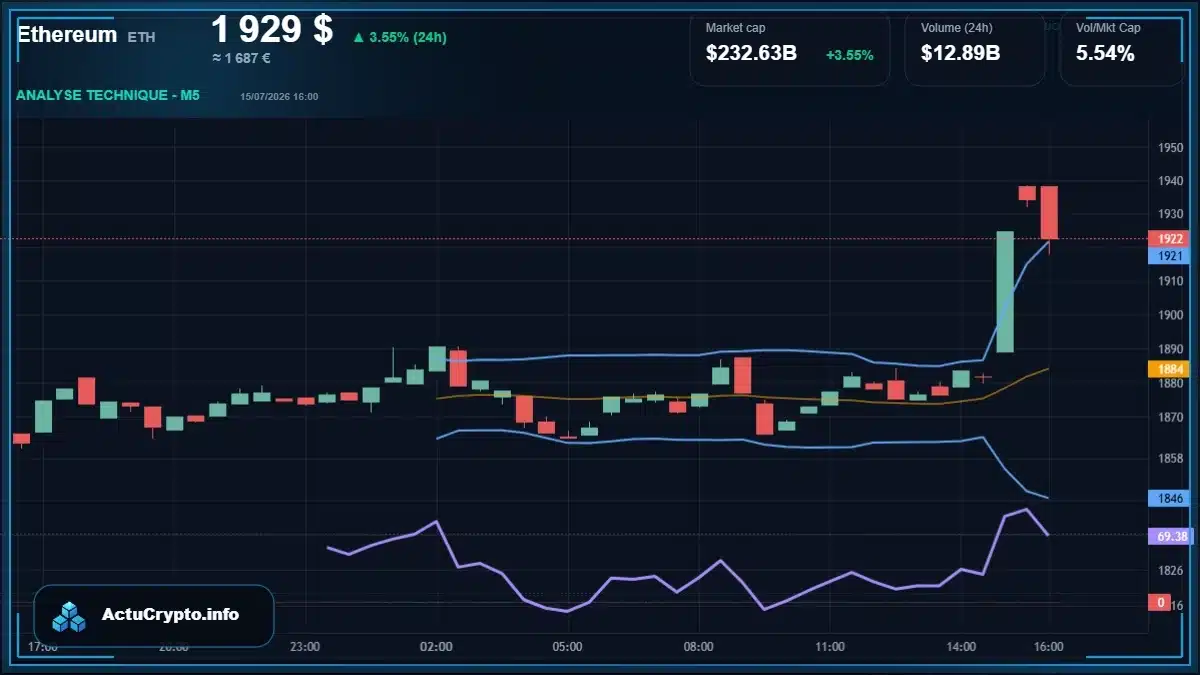Click the orange 1884 moving average tag

(x=1170, y=368)
